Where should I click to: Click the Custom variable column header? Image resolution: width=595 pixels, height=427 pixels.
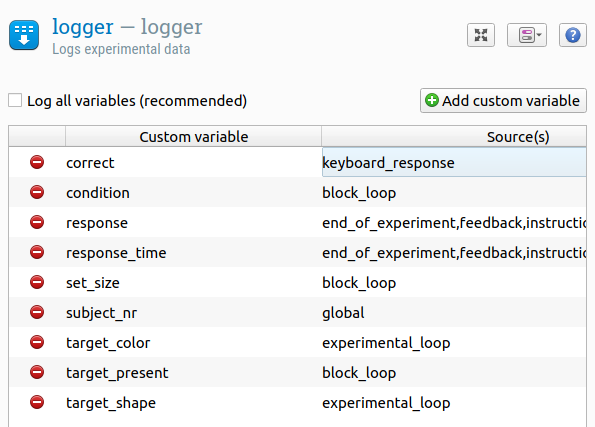point(194,137)
